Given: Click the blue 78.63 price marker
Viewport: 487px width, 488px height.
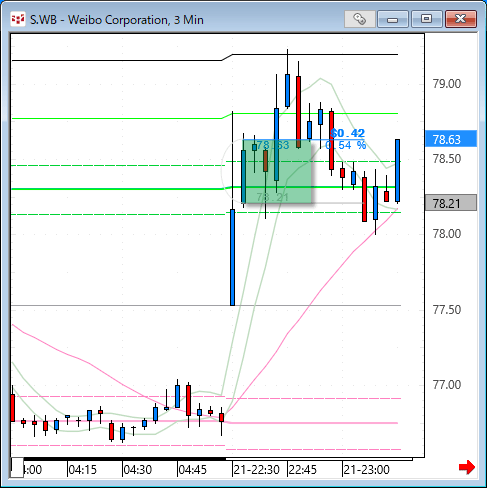Looking at the screenshot, I should point(451,139).
